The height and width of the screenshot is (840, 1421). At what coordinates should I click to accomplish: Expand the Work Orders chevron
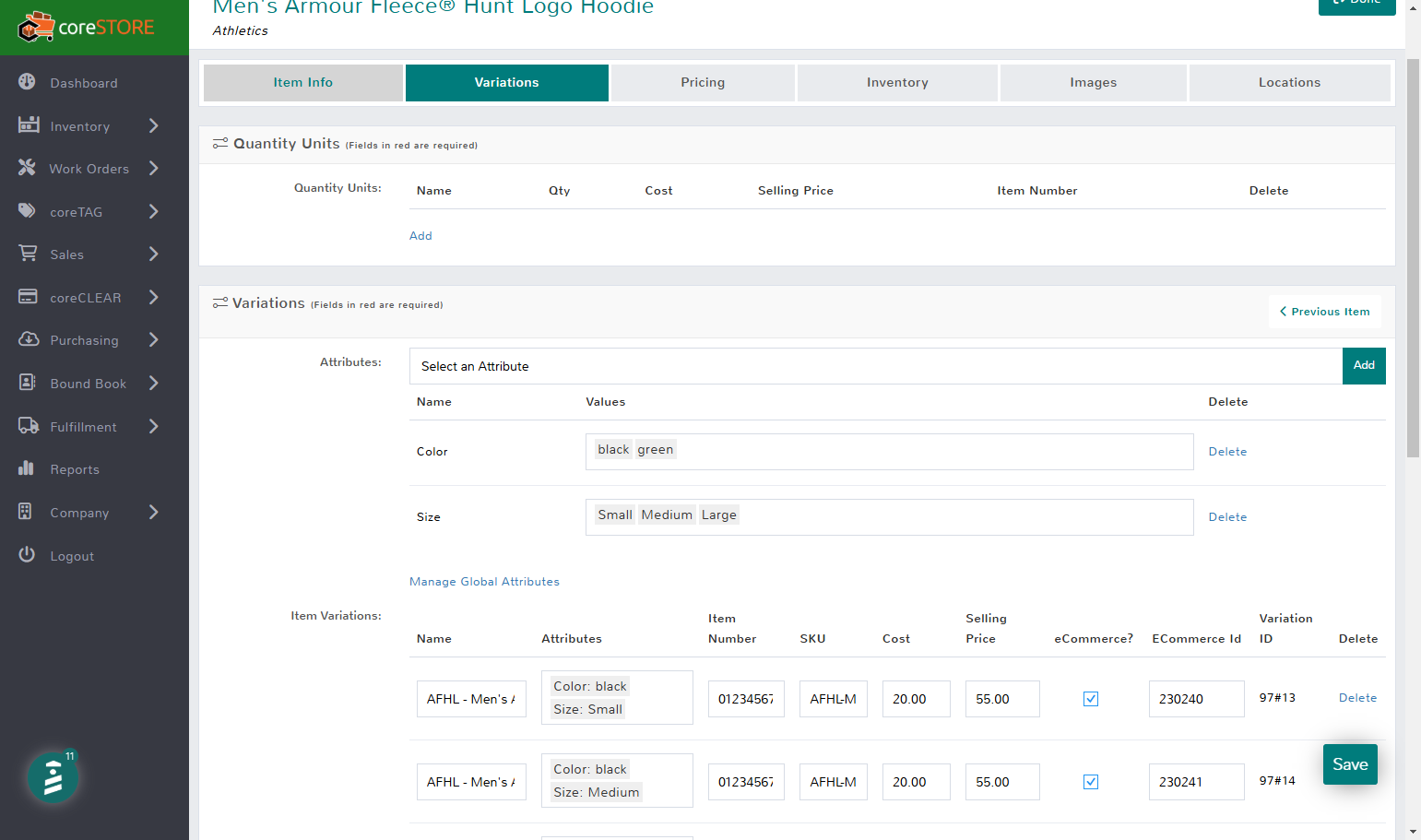pos(154,168)
